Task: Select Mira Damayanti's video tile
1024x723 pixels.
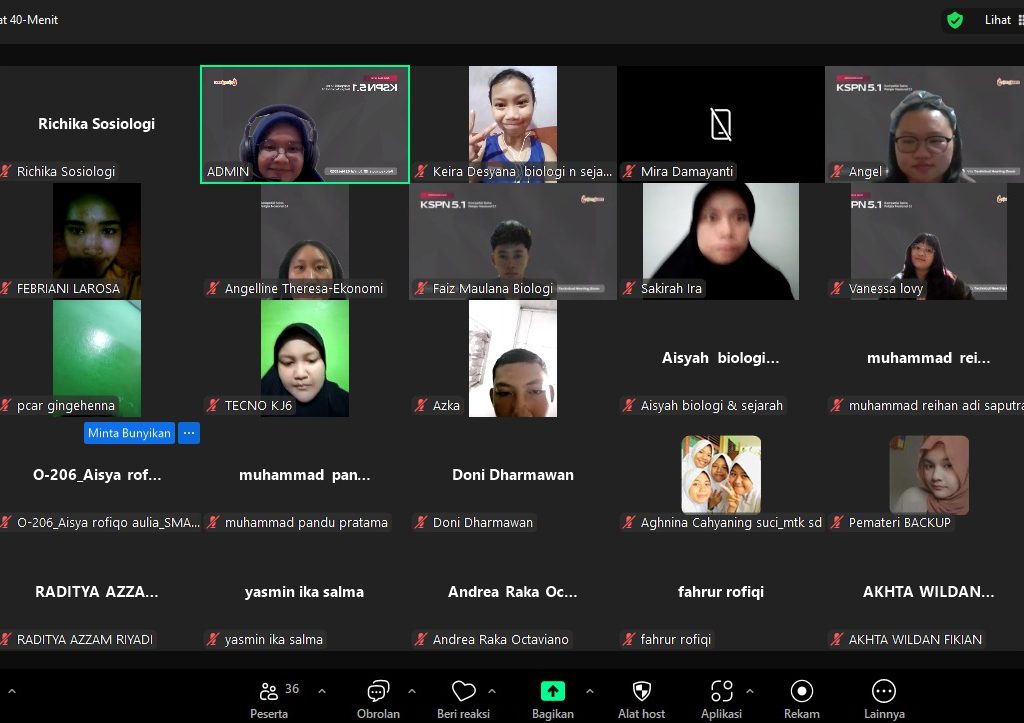Action: click(720, 124)
